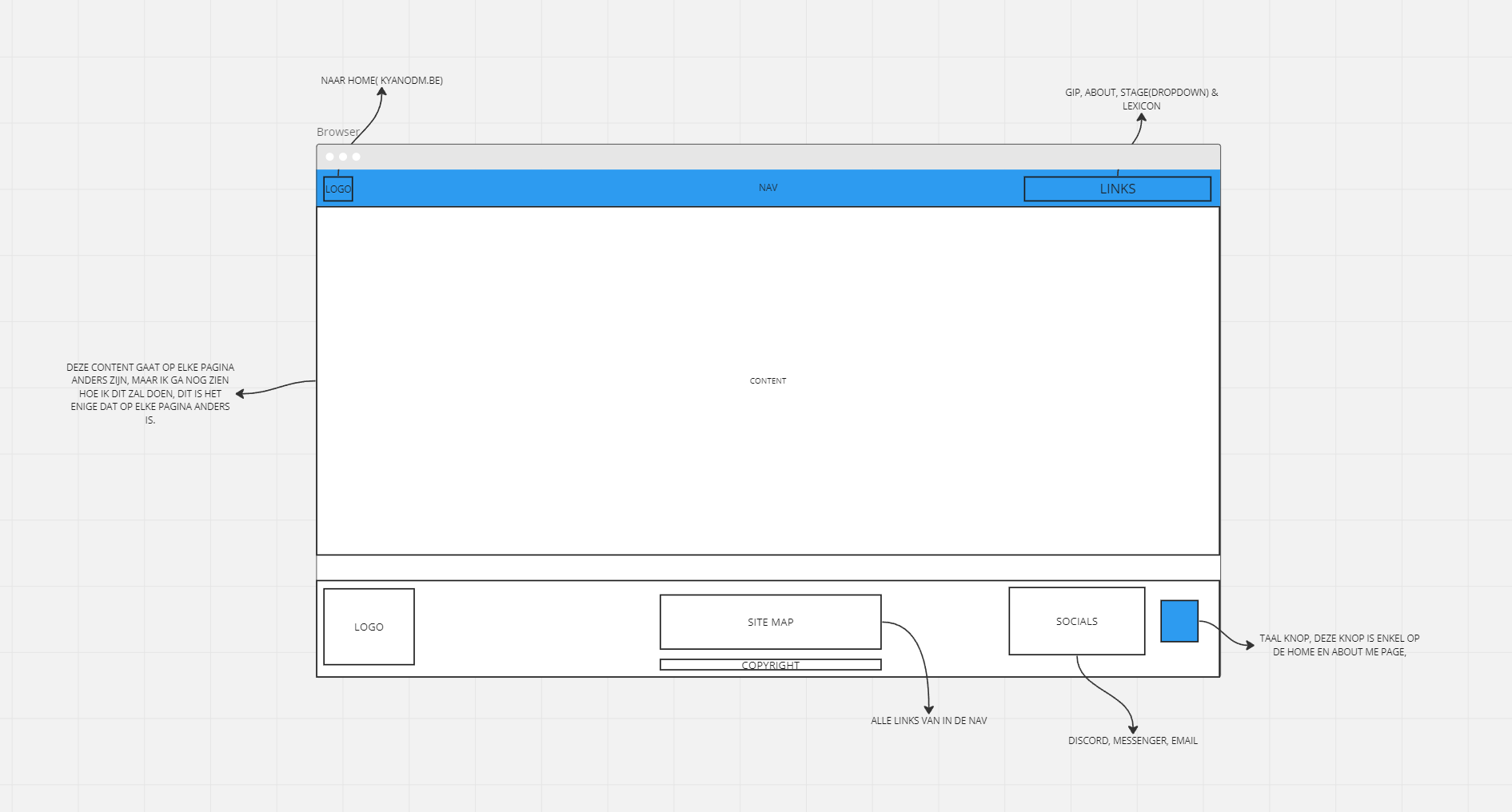Image resolution: width=1512 pixels, height=812 pixels.
Task: Click the SITE MAP box in the footer
Action: point(770,622)
